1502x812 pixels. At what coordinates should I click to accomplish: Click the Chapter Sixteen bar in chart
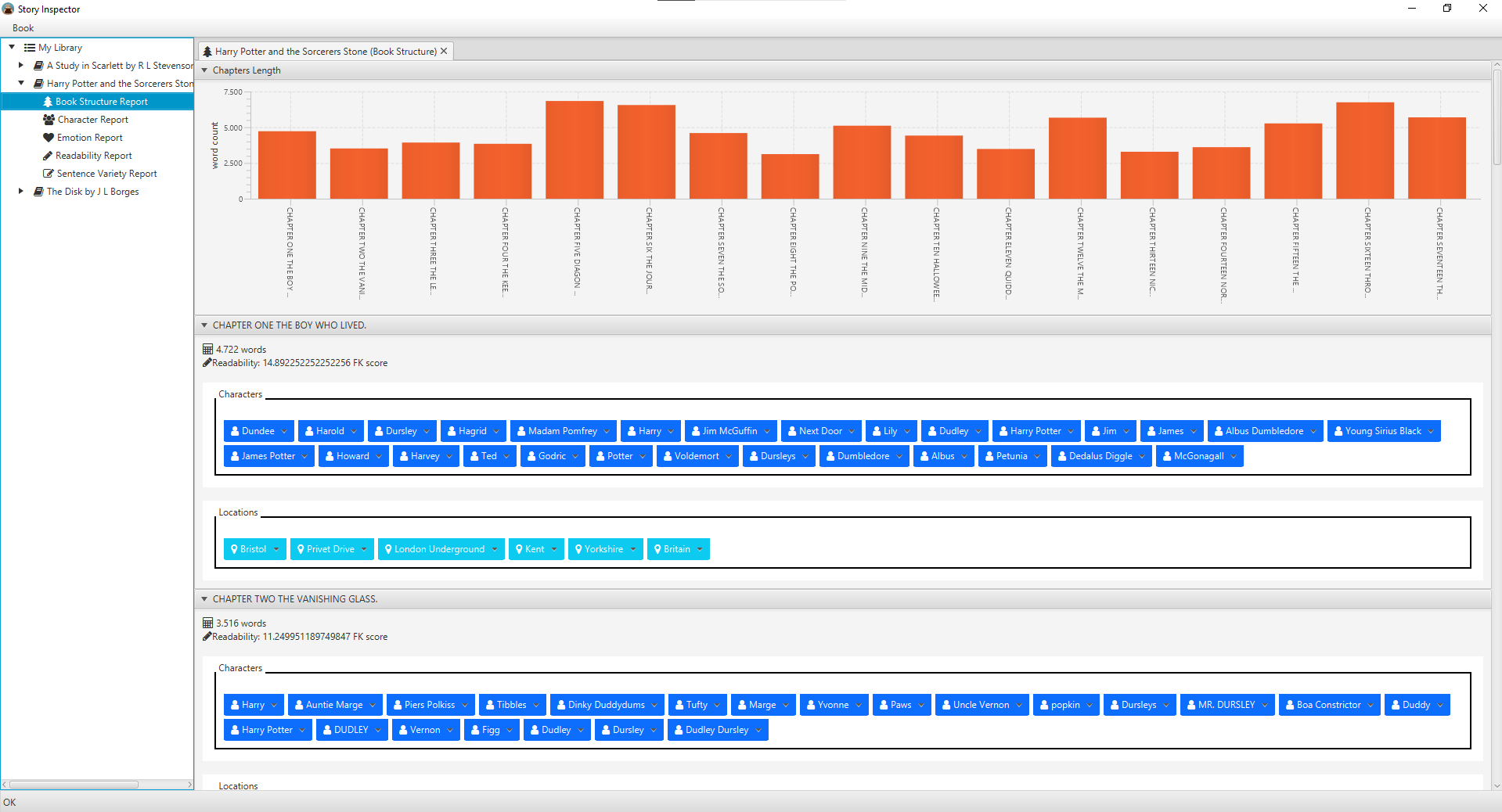click(1365, 150)
